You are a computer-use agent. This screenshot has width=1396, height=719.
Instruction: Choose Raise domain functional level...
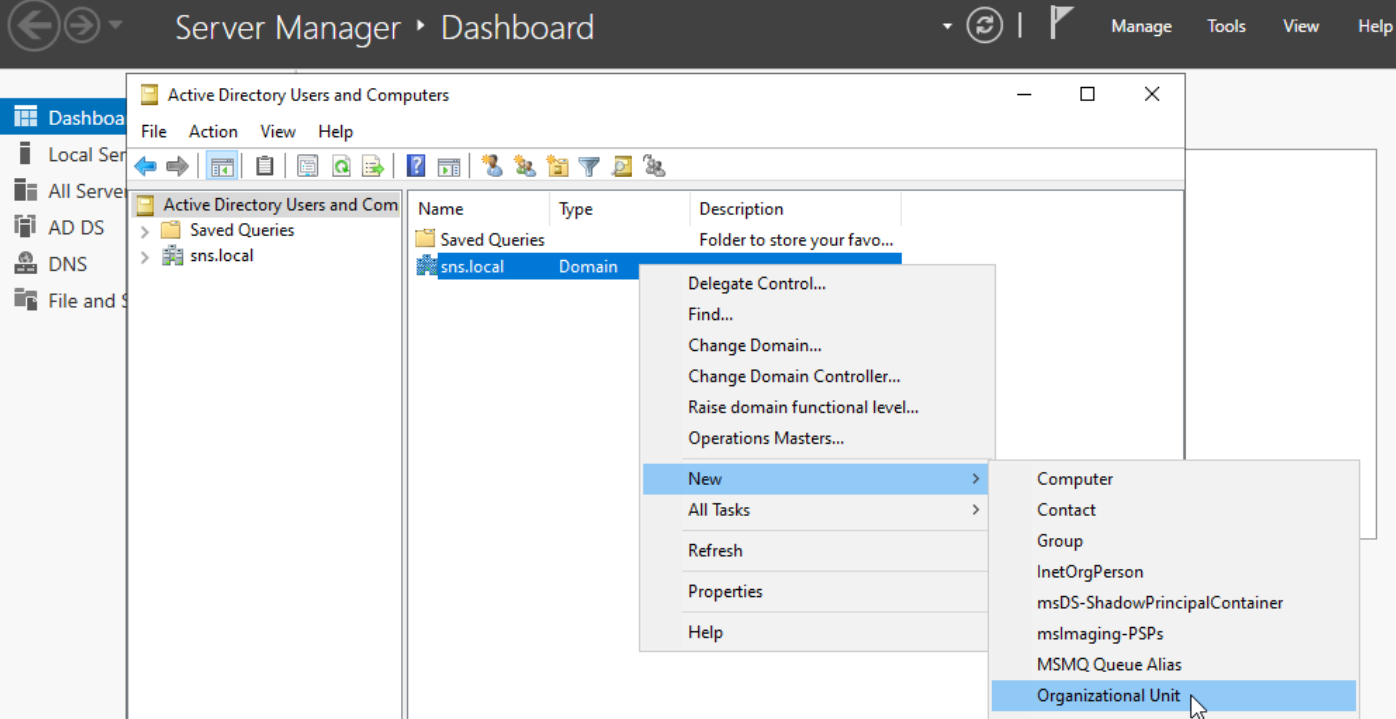(x=817, y=407)
